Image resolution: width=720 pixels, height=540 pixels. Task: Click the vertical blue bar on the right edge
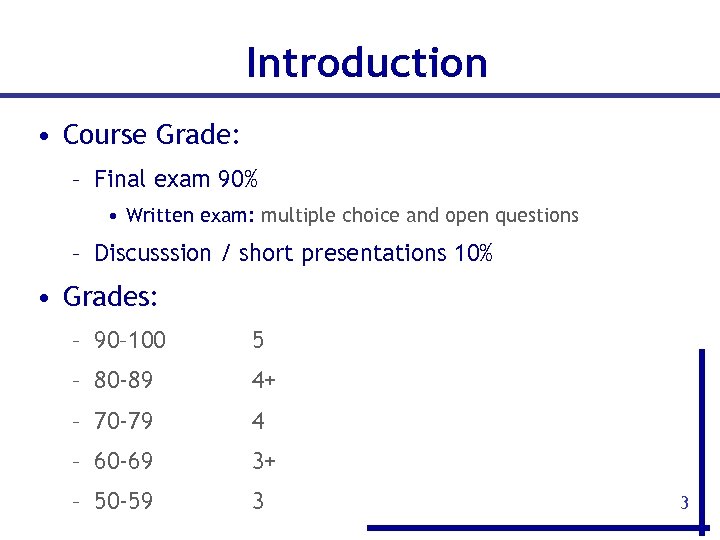[702, 430]
